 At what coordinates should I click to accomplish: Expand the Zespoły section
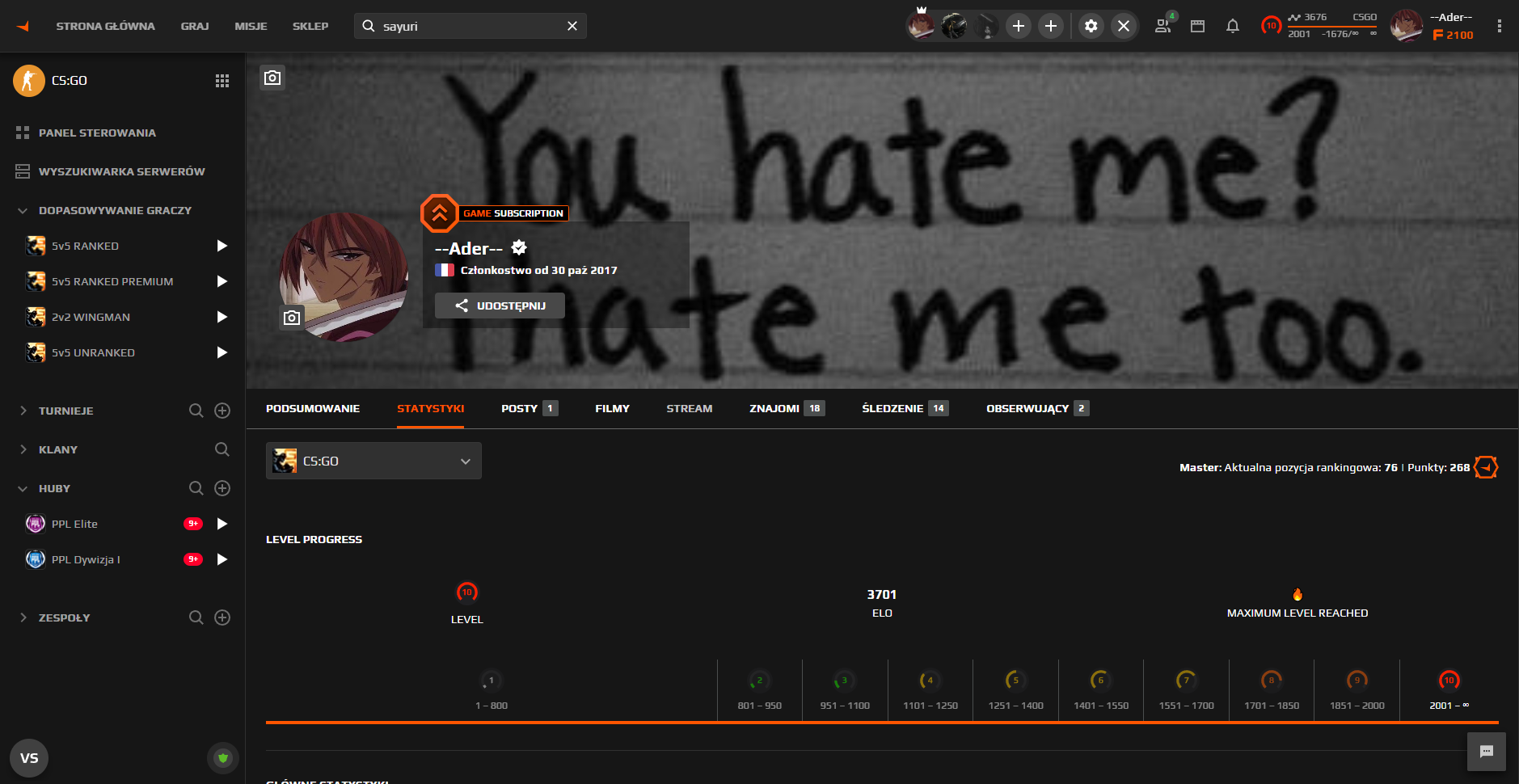click(x=23, y=618)
